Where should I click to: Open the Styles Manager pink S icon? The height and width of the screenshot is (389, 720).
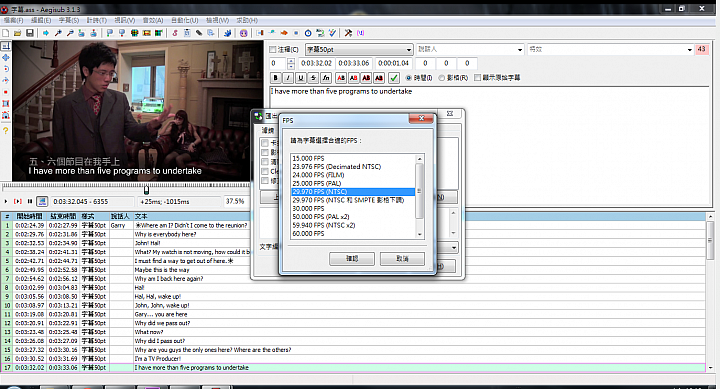tap(175, 33)
